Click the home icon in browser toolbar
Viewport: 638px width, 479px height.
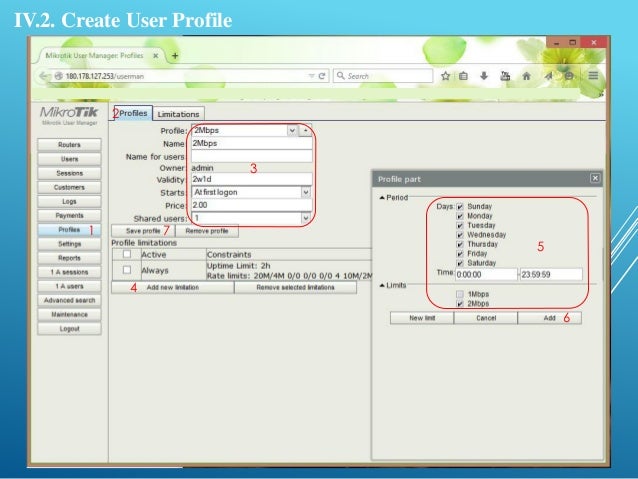point(526,76)
